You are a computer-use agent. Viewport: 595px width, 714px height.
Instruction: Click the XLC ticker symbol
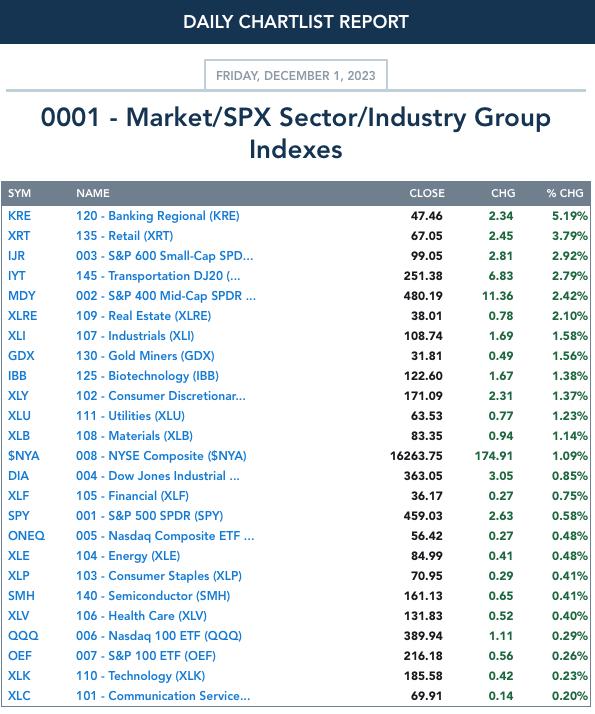tap(19, 696)
